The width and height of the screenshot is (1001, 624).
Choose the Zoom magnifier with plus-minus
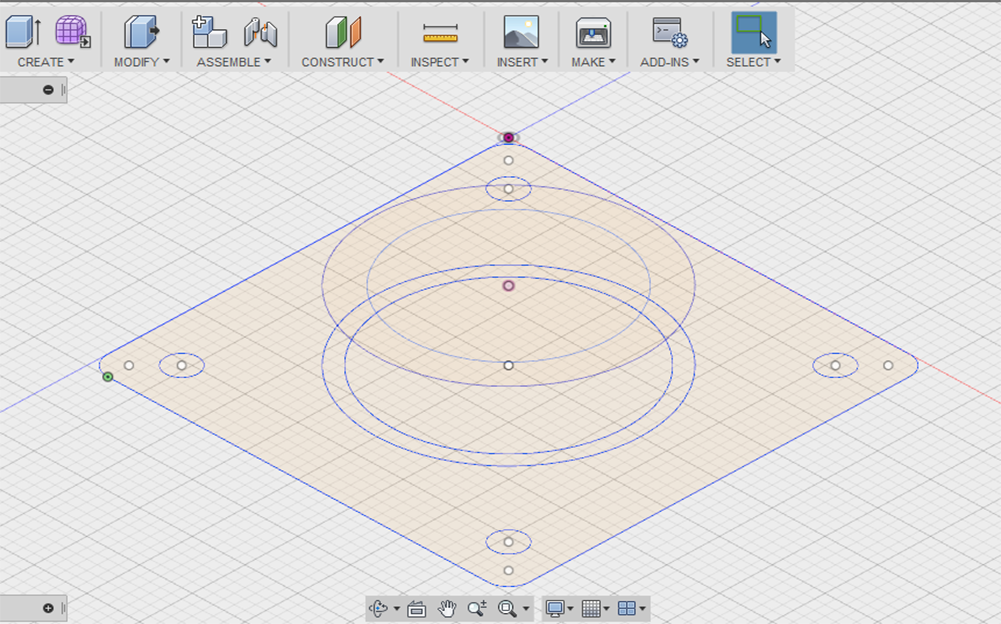[477, 609]
